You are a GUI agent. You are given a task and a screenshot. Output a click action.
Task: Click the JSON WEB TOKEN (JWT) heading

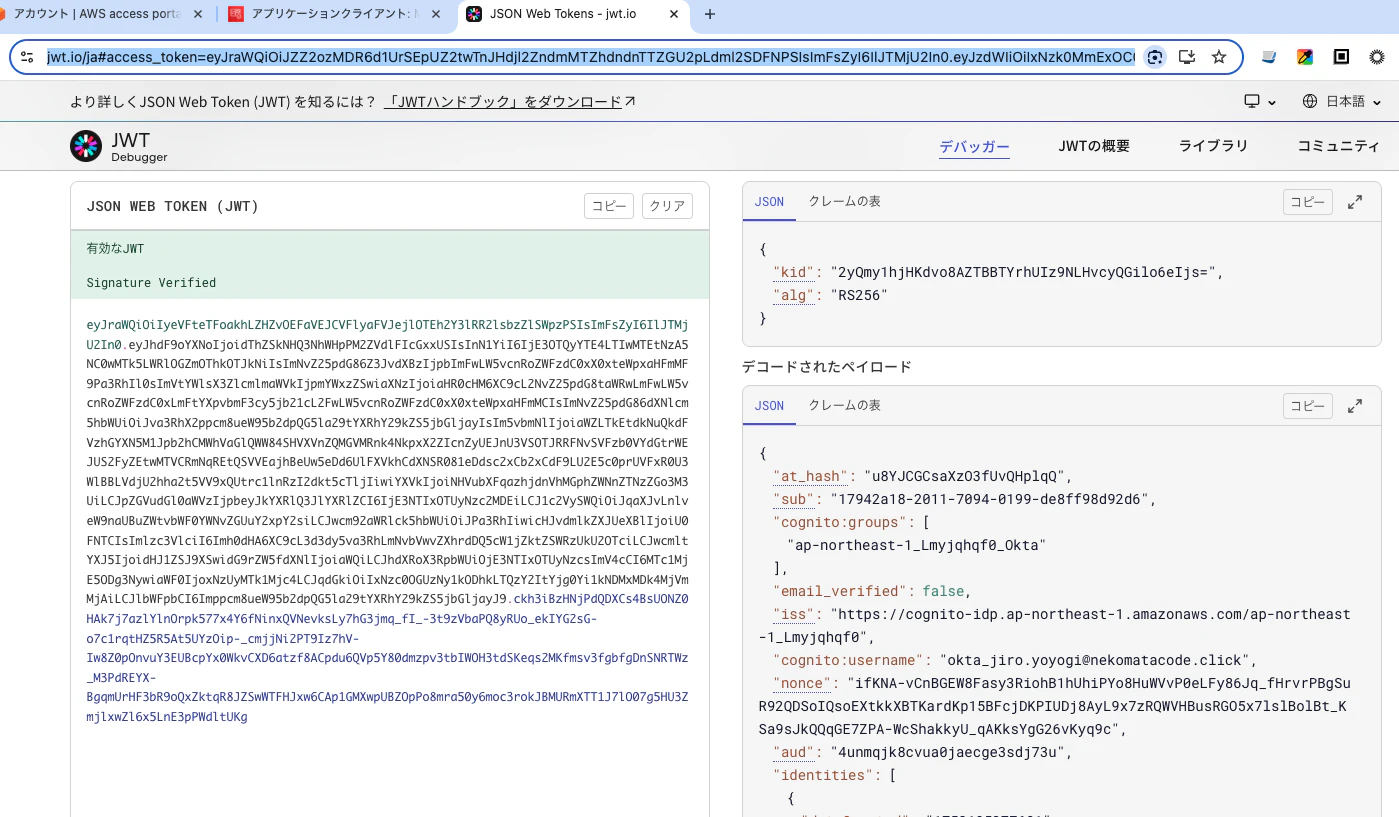pos(173,207)
